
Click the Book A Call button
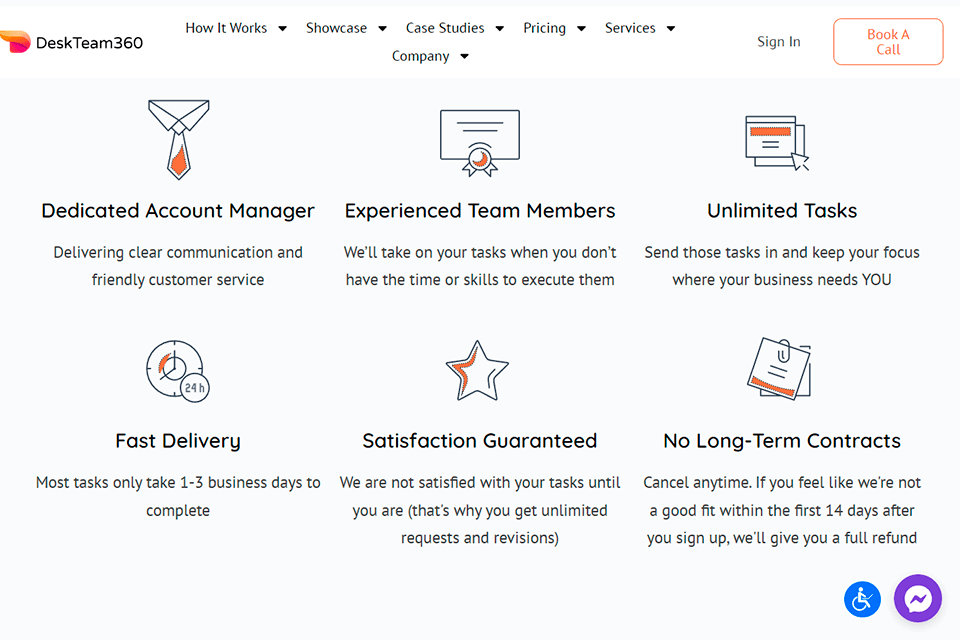(888, 42)
